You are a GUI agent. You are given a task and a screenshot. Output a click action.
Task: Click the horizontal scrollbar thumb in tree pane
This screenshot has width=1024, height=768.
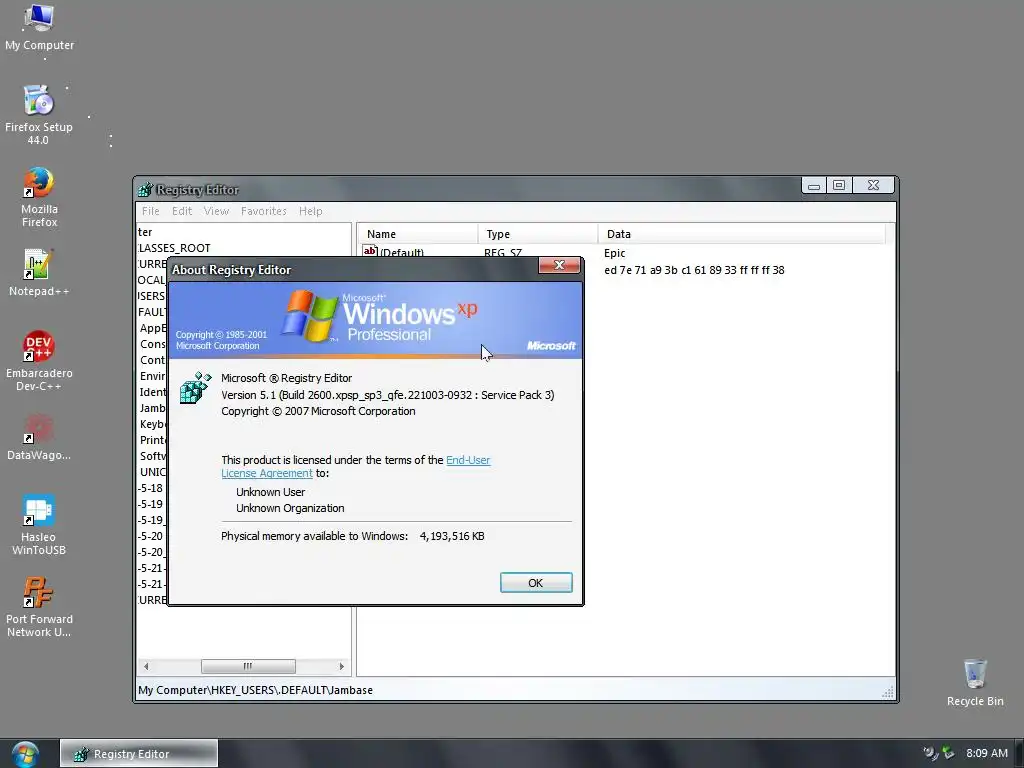click(248, 666)
